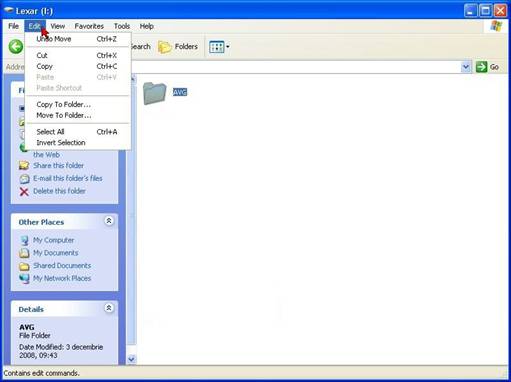Open the Views dropdown arrow

(228, 47)
